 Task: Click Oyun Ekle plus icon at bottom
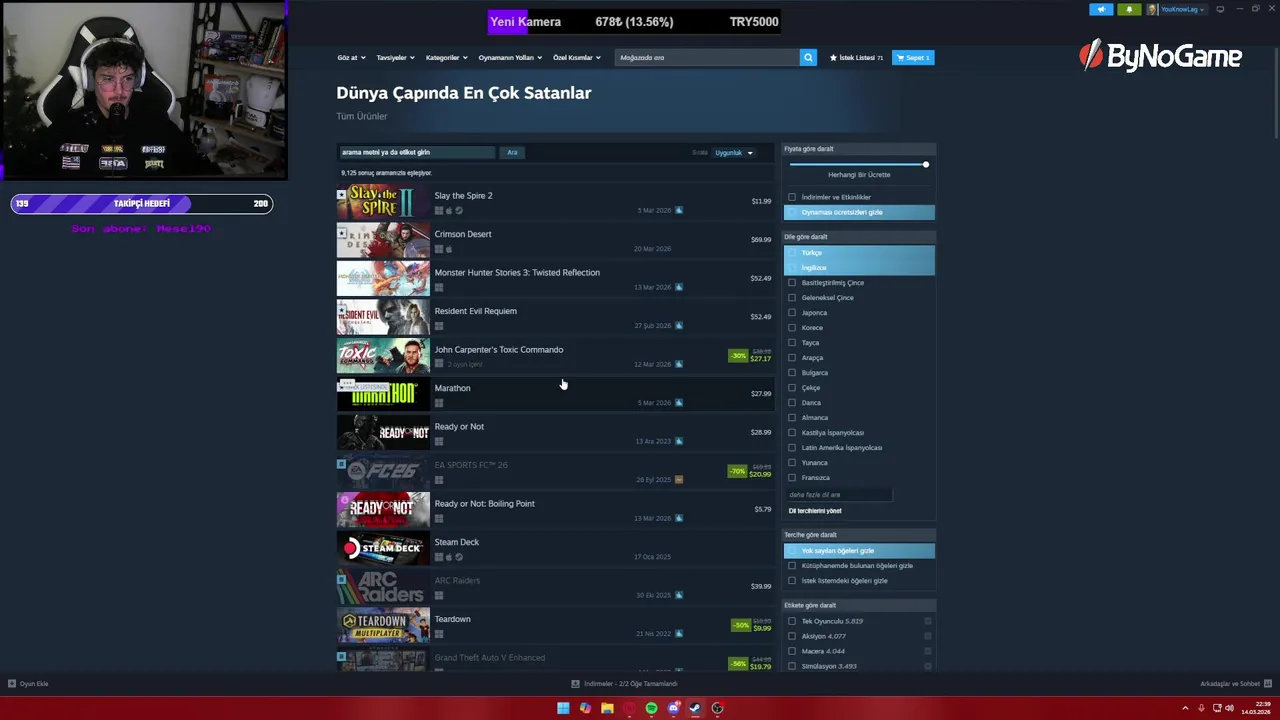(12, 684)
